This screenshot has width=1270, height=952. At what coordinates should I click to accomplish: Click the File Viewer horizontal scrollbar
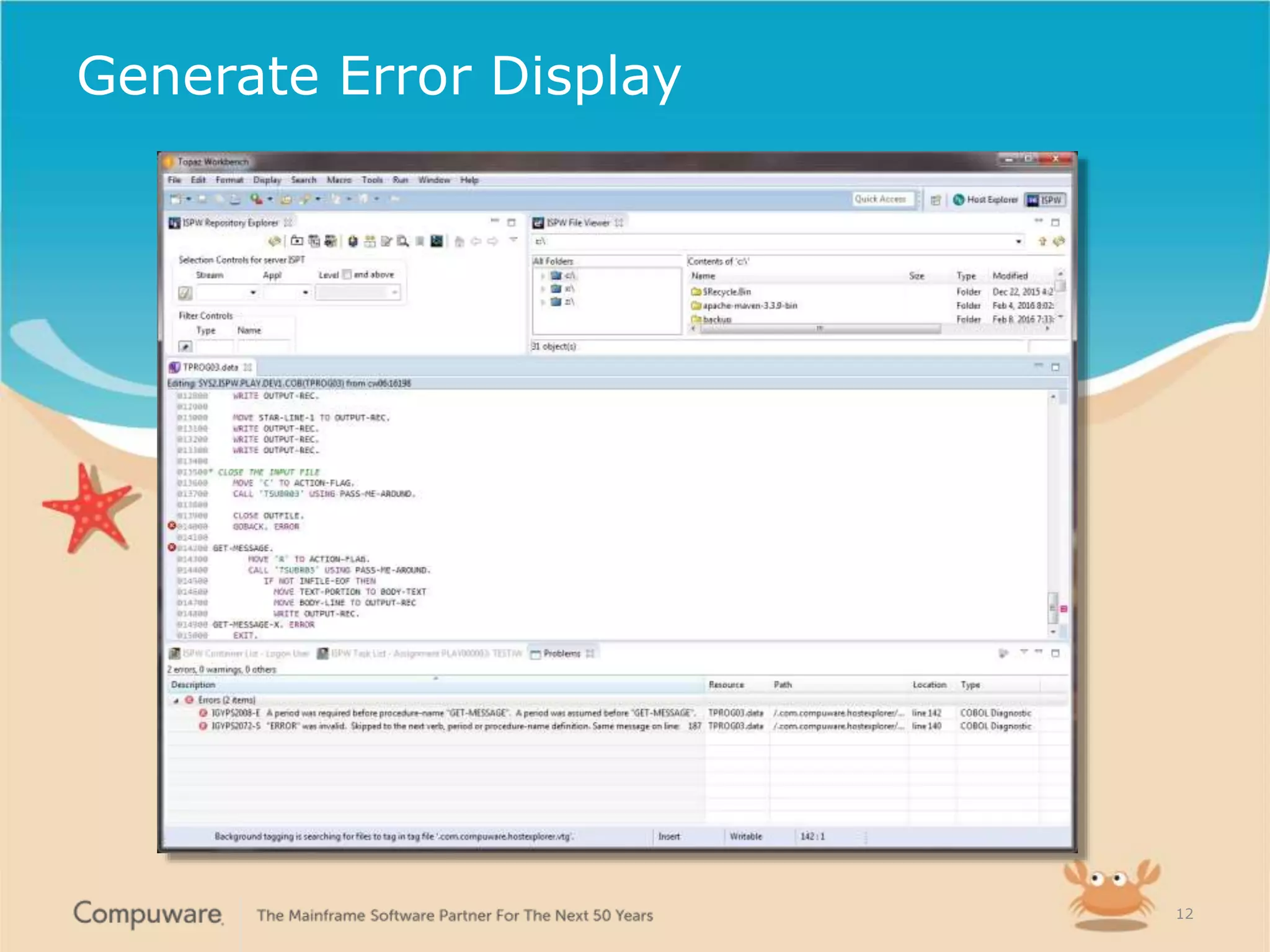[x=819, y=329]
